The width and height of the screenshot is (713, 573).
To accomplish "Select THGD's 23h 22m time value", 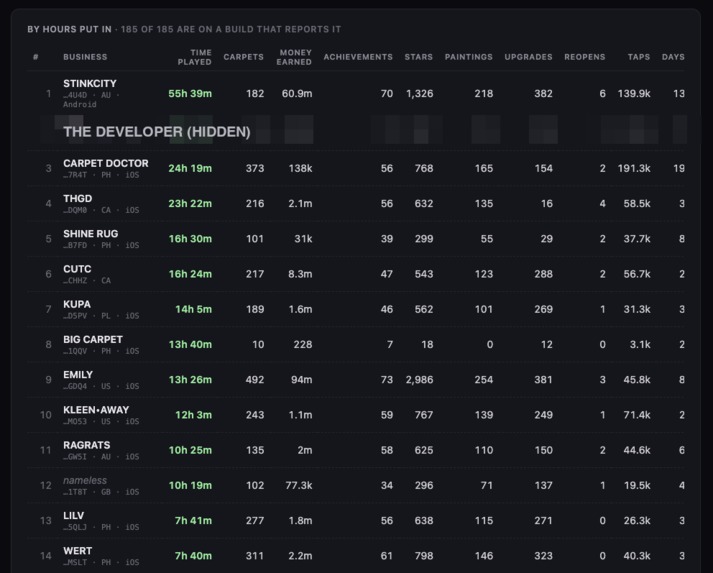I will click(190, 204).
